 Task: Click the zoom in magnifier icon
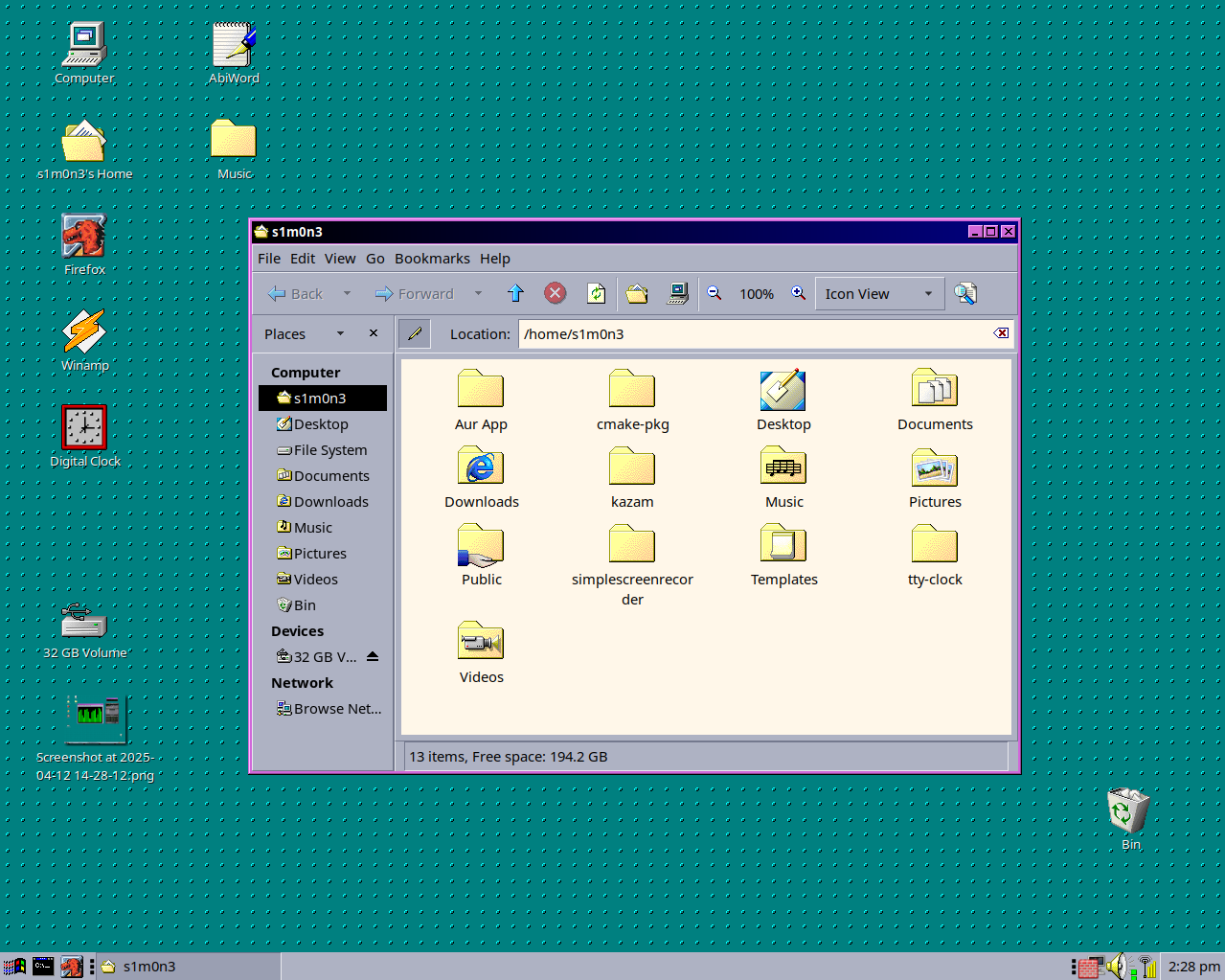coord(798,294)
